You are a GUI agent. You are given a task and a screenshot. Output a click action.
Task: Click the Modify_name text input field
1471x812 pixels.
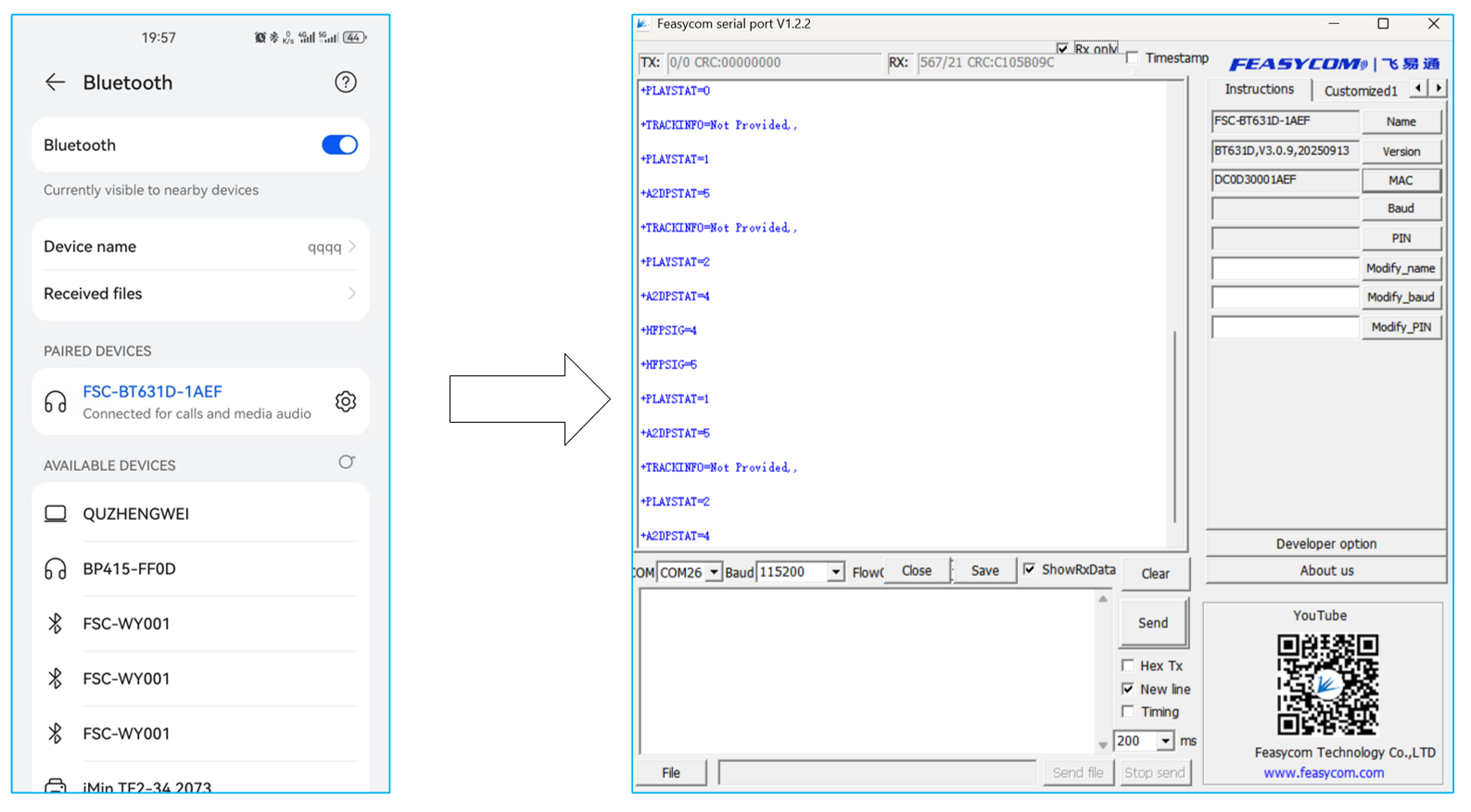[x=1285, y=269]
